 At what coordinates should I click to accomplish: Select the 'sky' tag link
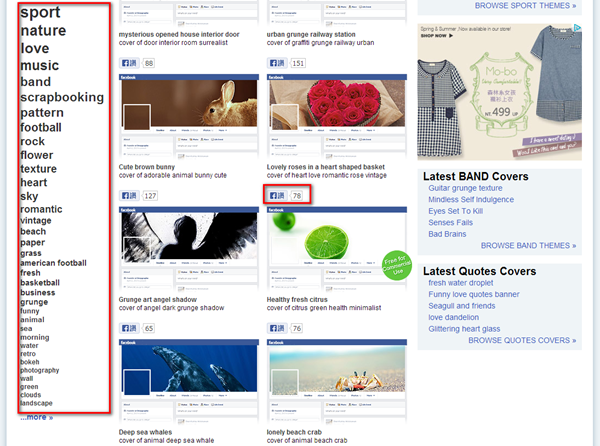[x=29, y=196]
